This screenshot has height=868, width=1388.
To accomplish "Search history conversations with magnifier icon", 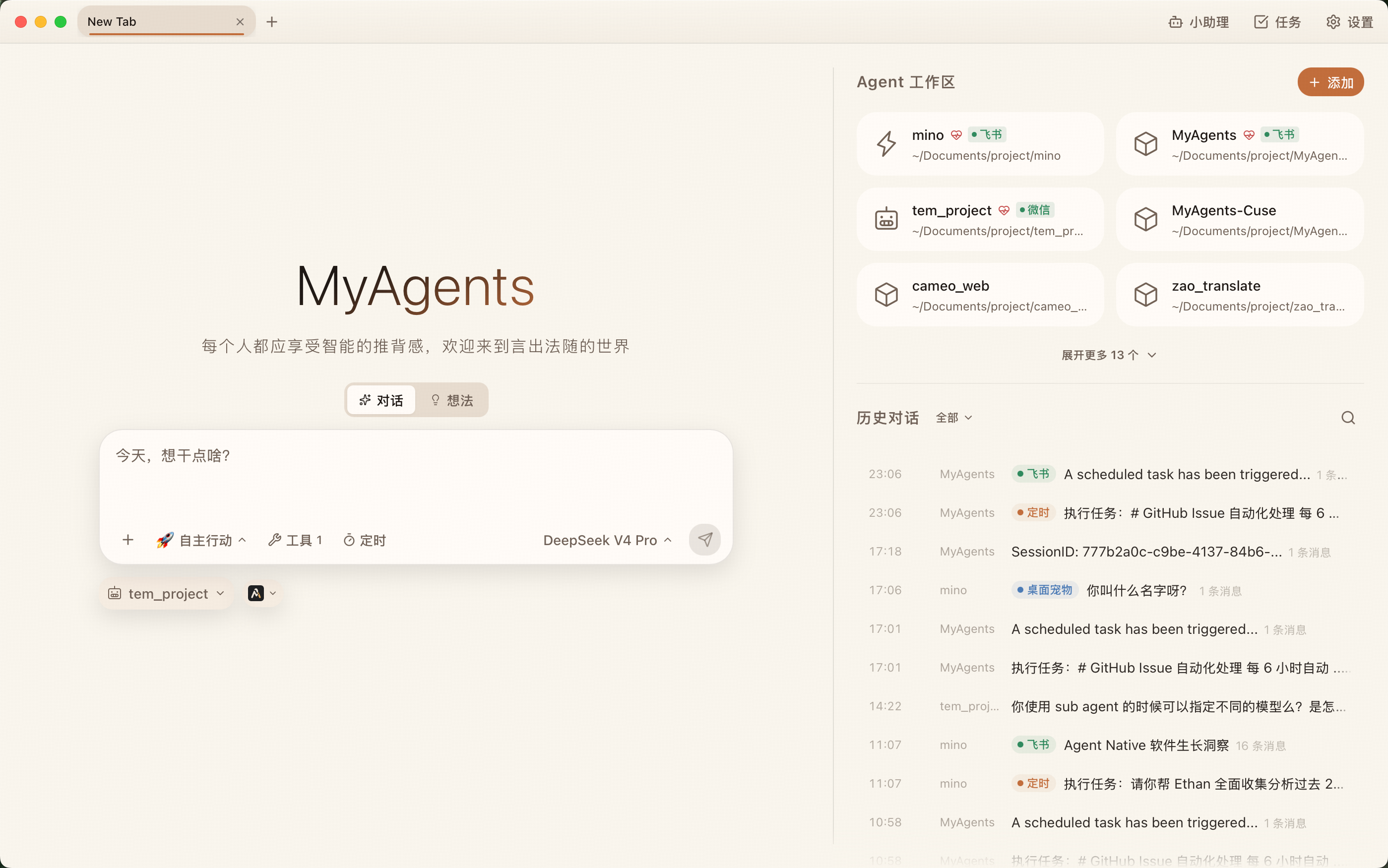I will click(1348, 417).
